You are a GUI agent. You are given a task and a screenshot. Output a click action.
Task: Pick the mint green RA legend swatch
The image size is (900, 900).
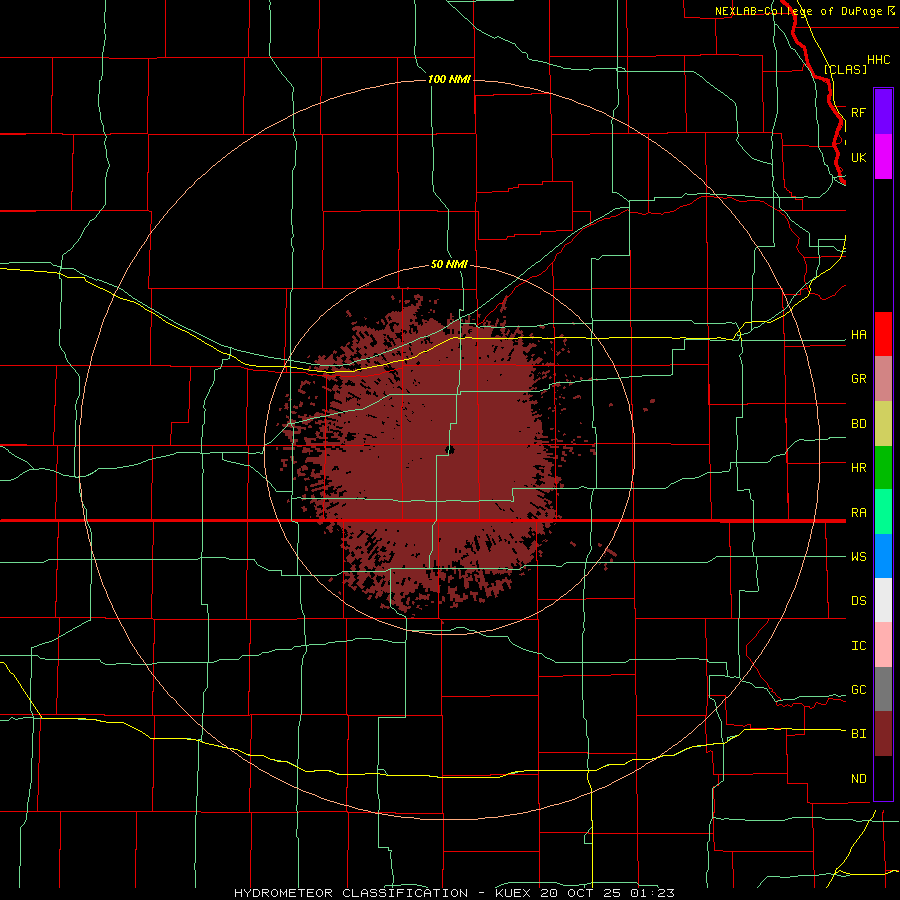(x=883, y=512)
